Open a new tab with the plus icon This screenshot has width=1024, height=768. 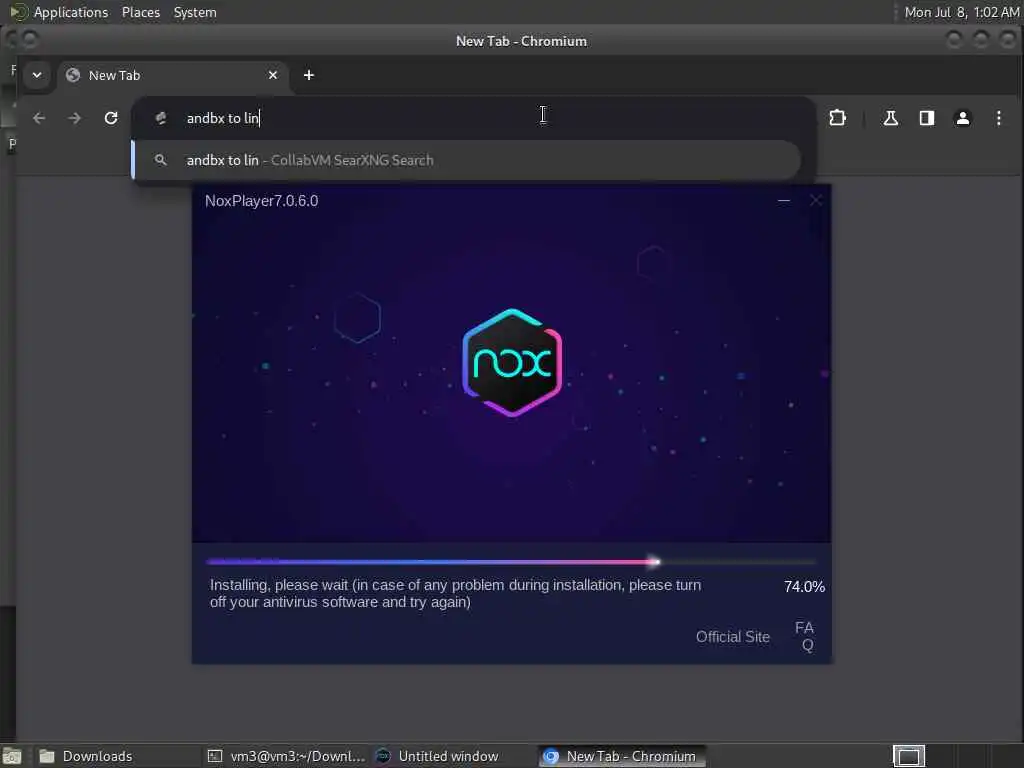(309, 75)
